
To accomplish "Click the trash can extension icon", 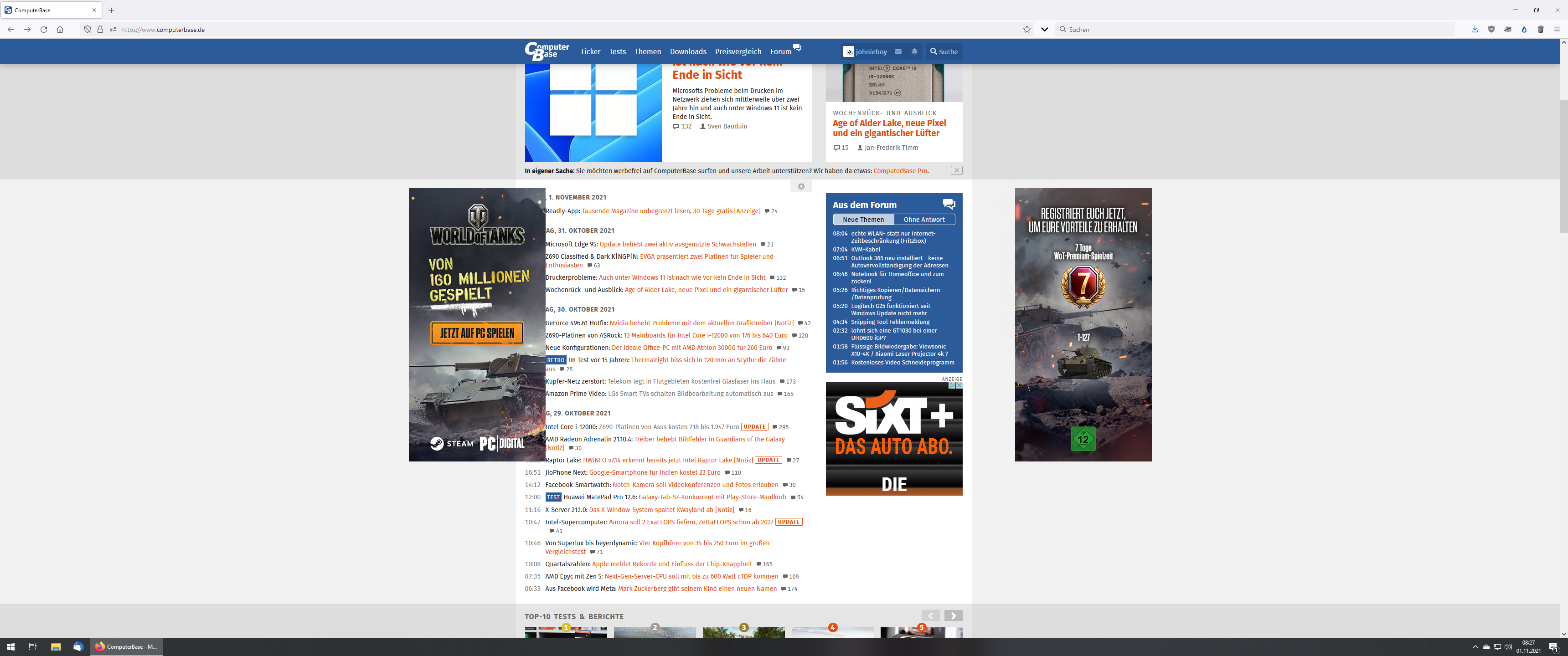I will [x=1541, y=29].
